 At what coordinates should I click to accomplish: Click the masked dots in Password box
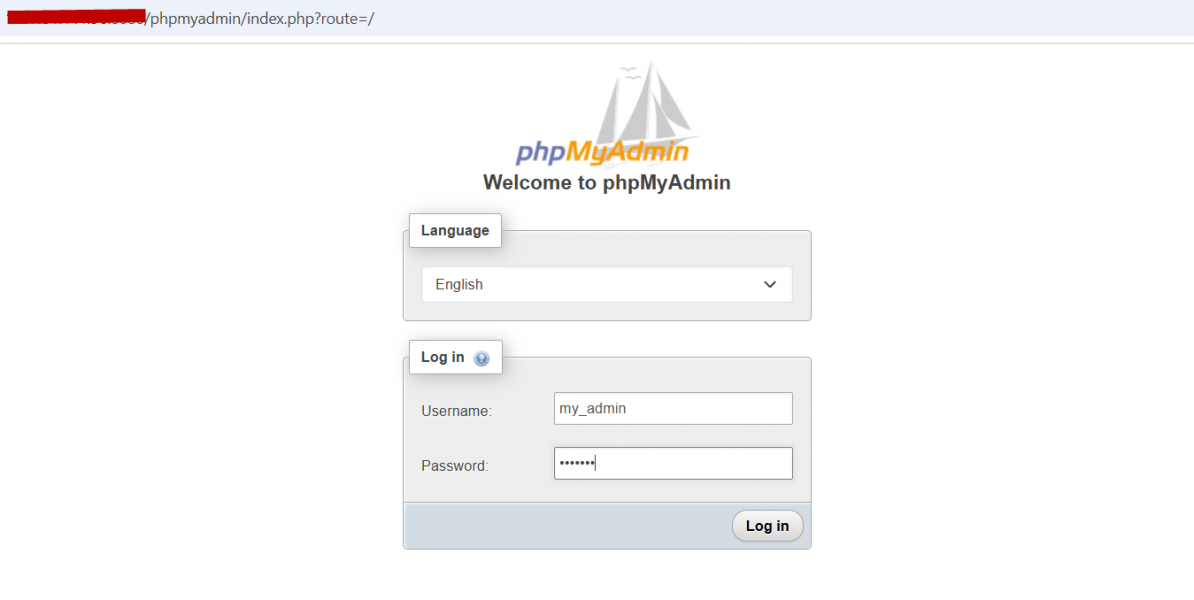pyautogui.click(x=576, y=463)
